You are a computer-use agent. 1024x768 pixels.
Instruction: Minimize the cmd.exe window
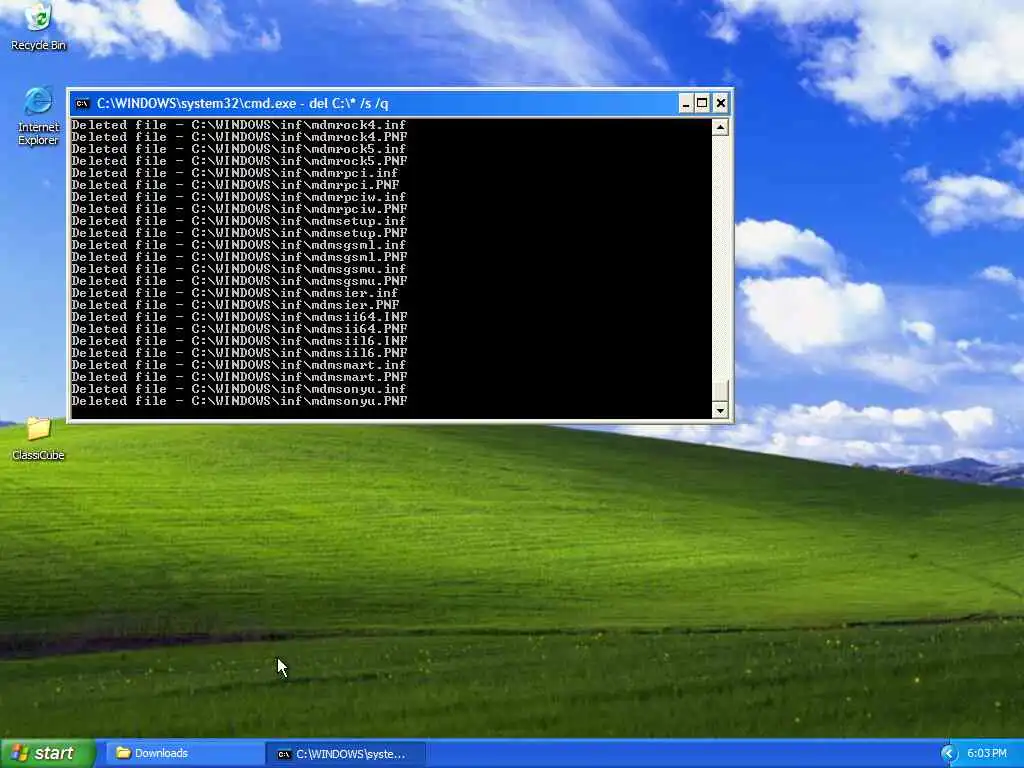(x=686, y=103)
